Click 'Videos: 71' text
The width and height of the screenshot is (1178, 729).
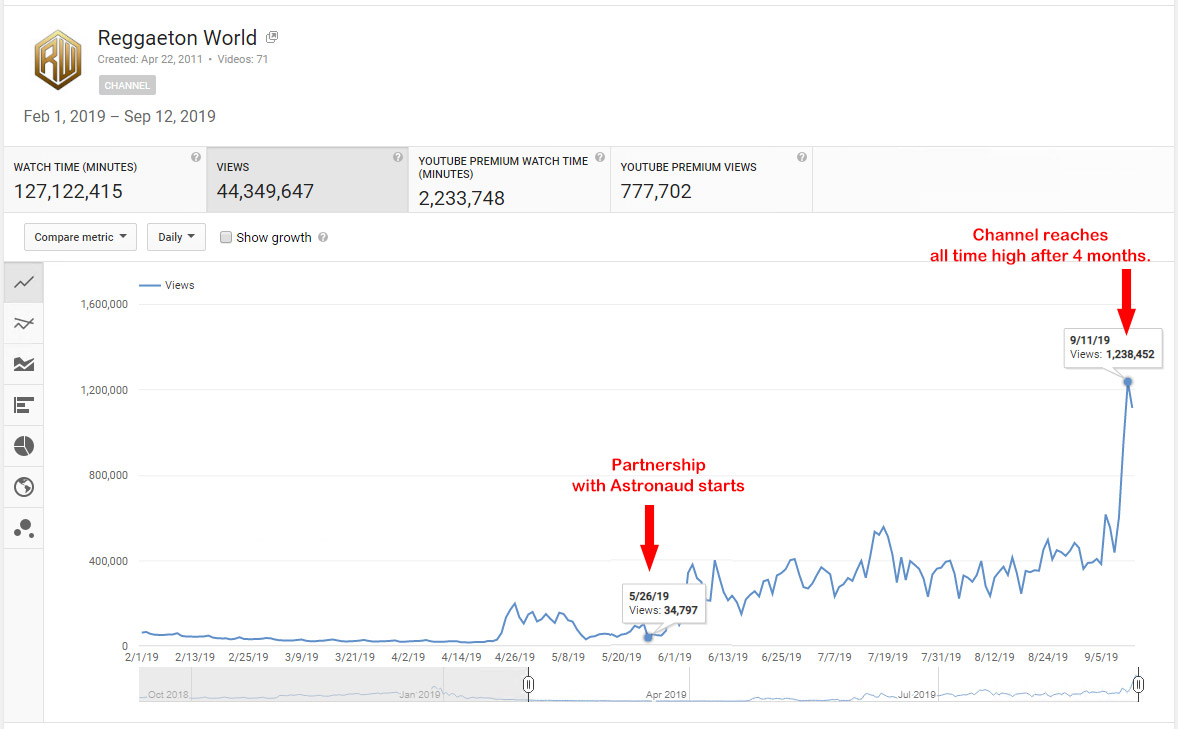pyautogui.click(x=243, y=59)
